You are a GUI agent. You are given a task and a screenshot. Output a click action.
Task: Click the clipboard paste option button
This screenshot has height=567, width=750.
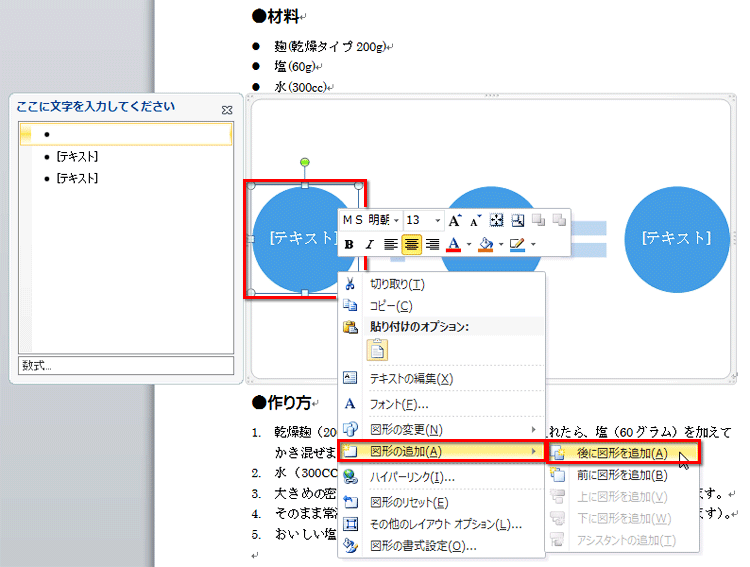coord(377,350)
